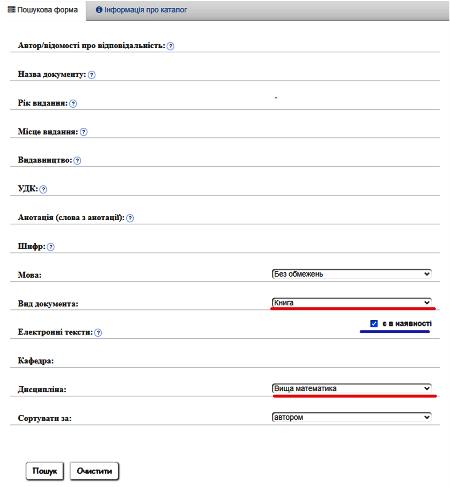Open the Інформація про каталог tab
Image resolution: width=450 pixels, height=487 pixels.
pyautogui.click(x=141, y=10)
